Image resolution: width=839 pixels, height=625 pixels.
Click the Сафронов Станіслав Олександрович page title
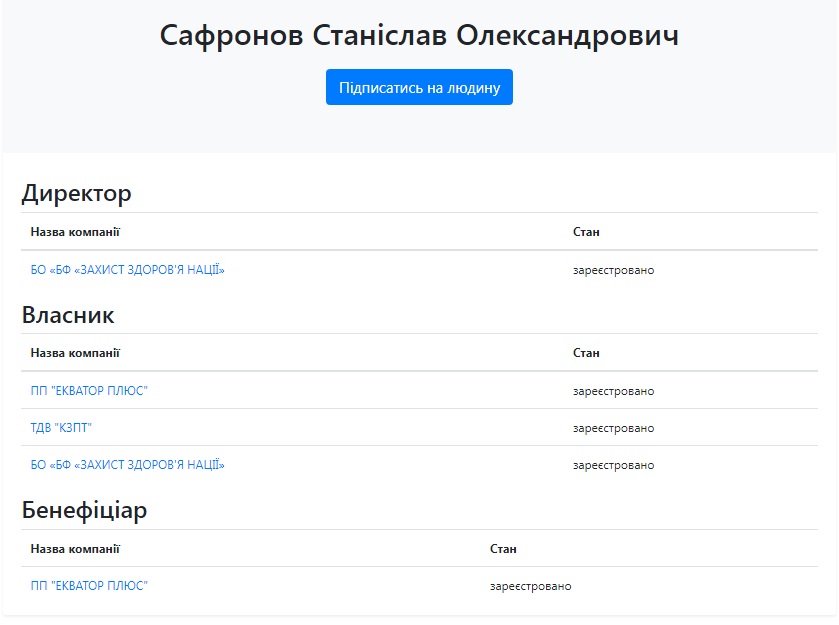point(419,35)
